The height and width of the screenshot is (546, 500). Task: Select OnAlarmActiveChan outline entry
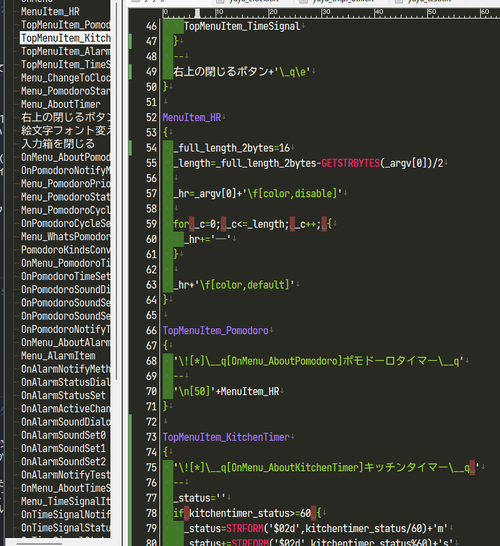[x=65, y=408]
